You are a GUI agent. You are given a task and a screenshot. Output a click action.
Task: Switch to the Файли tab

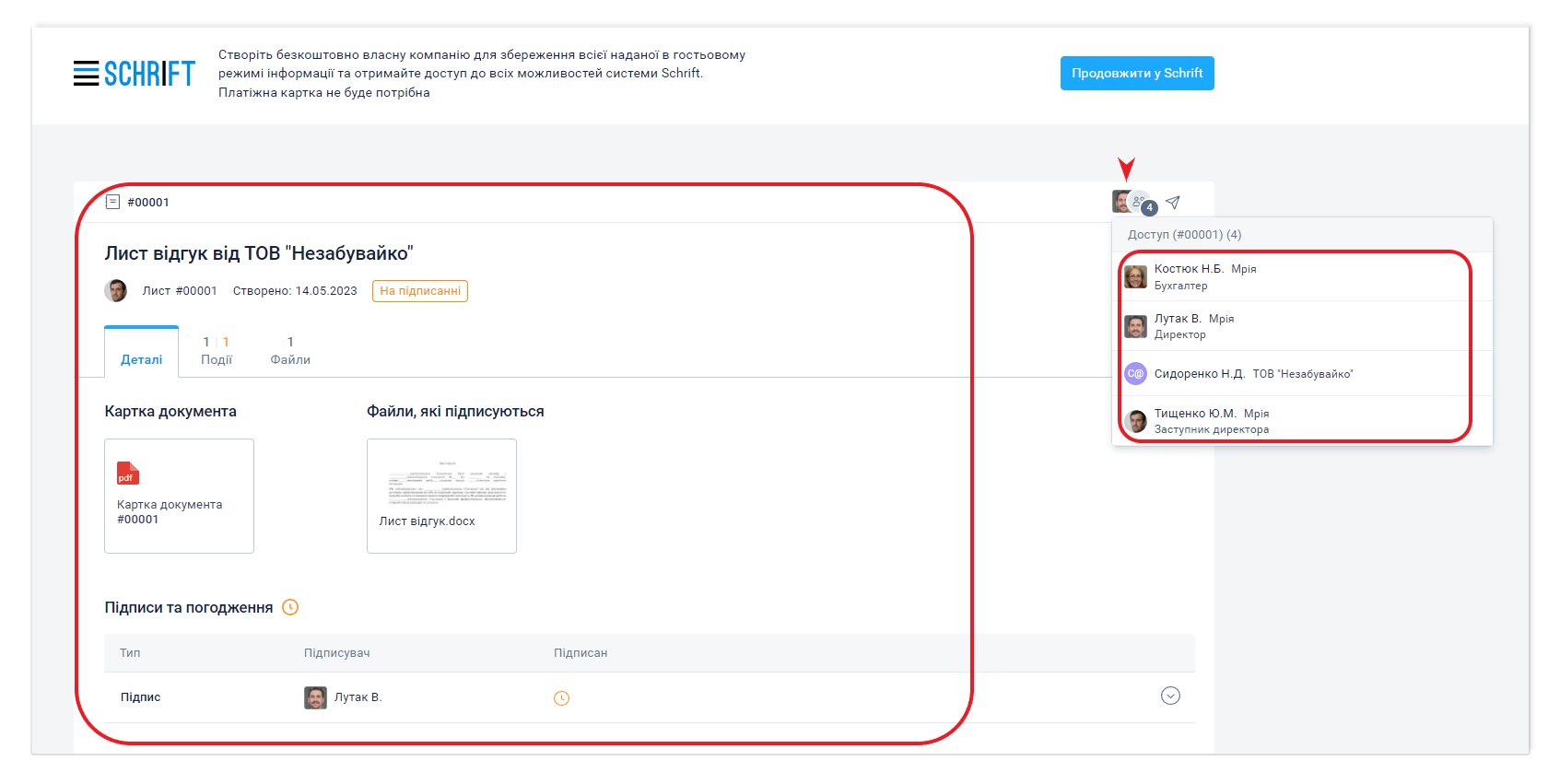tap(290, 351)
